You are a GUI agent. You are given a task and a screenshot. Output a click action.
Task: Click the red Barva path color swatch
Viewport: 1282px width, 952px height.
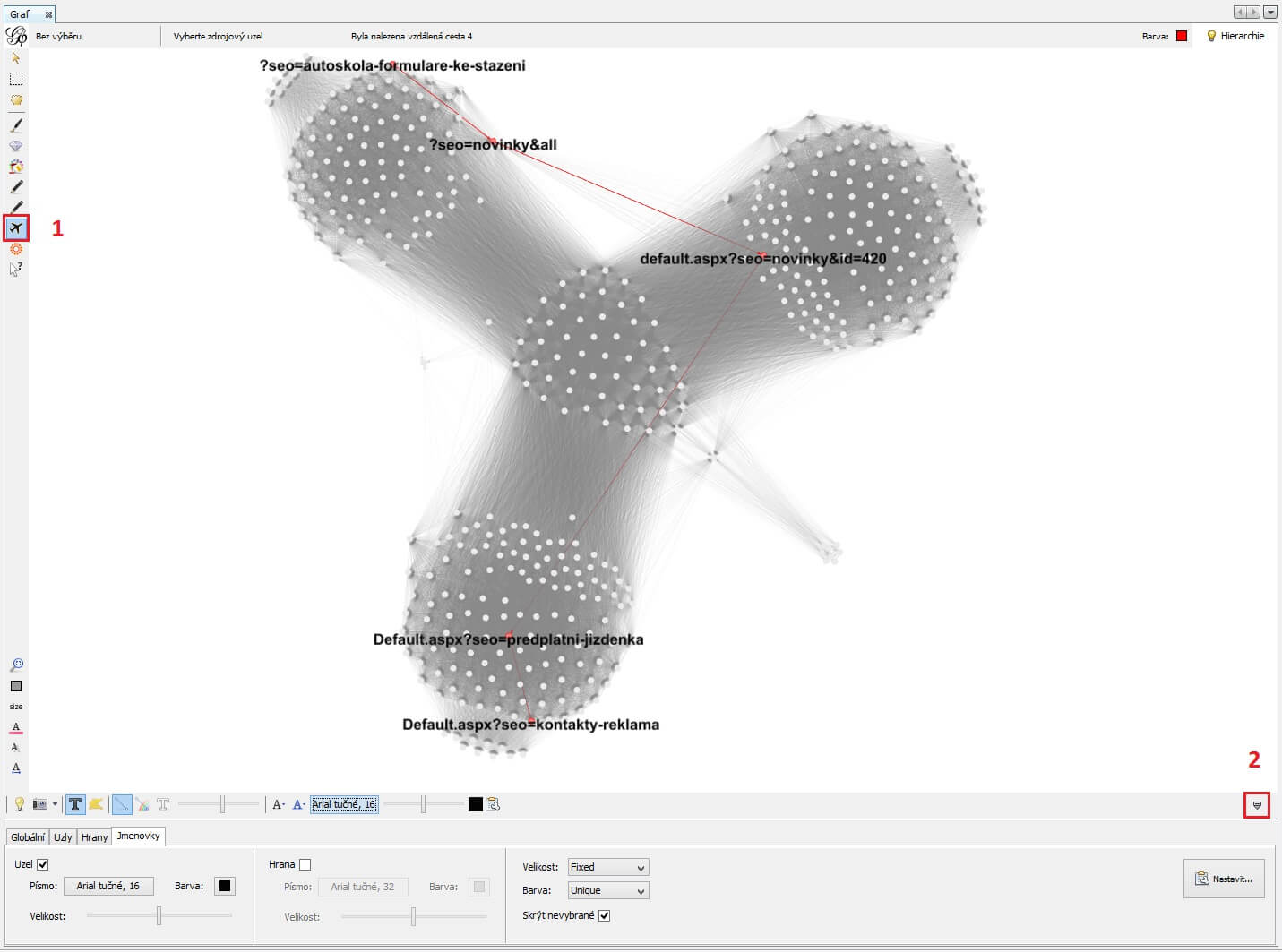tap(1182, 36)
